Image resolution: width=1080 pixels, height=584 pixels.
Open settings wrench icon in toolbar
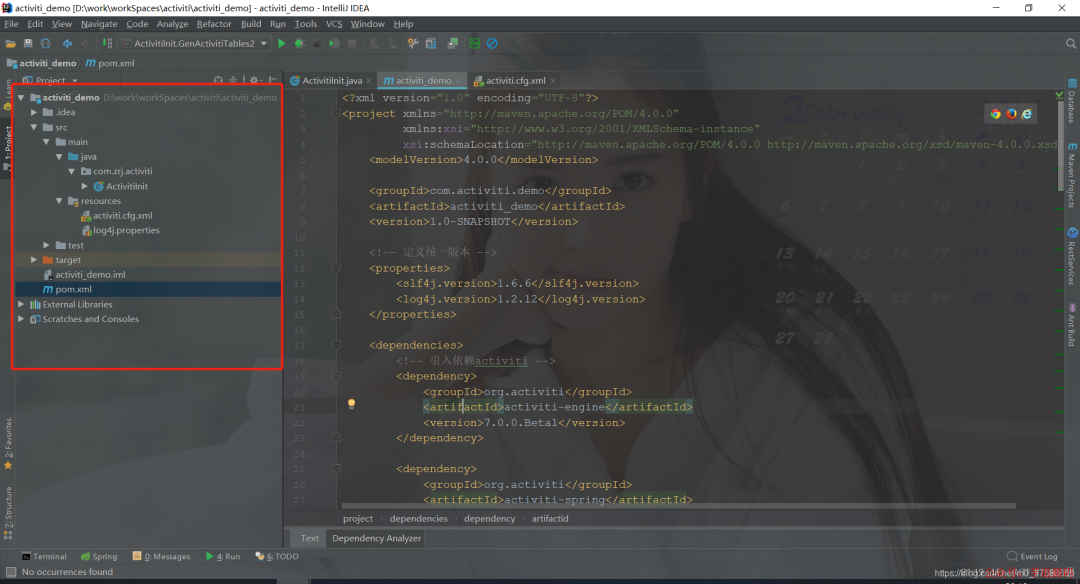point(413,43)
